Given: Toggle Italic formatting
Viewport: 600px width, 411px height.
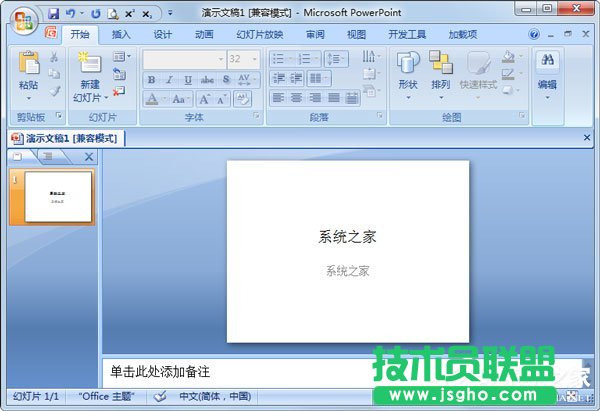Looking at the screenshot, I should pos(169,80).
